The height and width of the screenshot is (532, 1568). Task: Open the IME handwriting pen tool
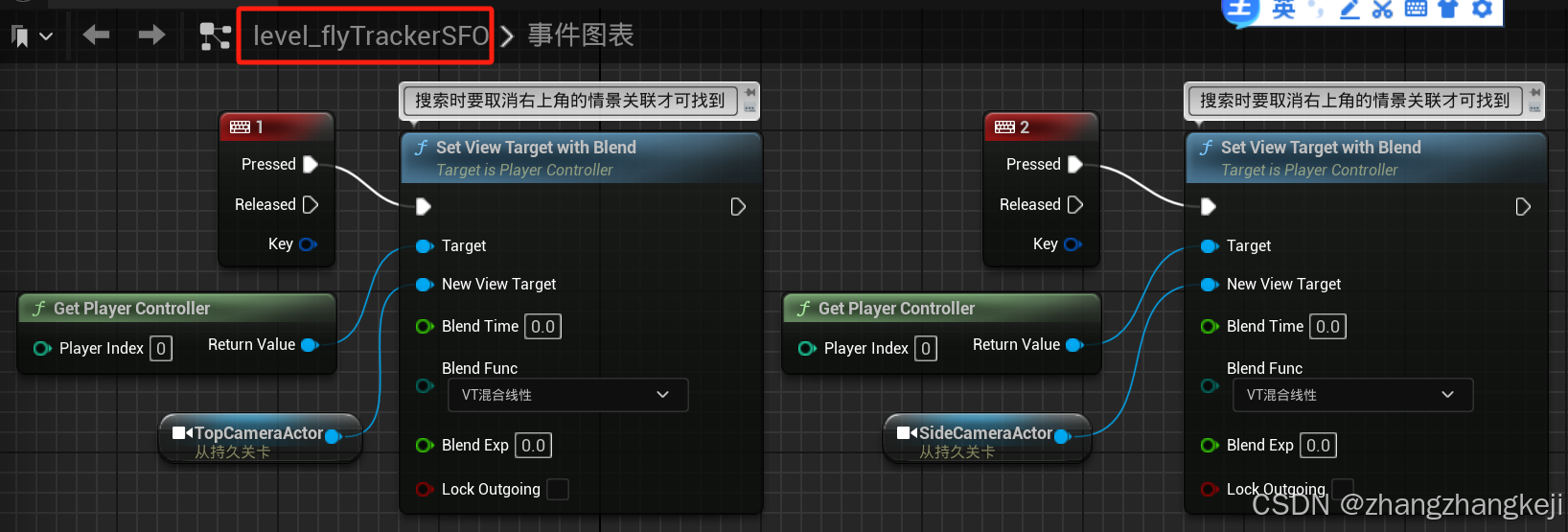1349,10
